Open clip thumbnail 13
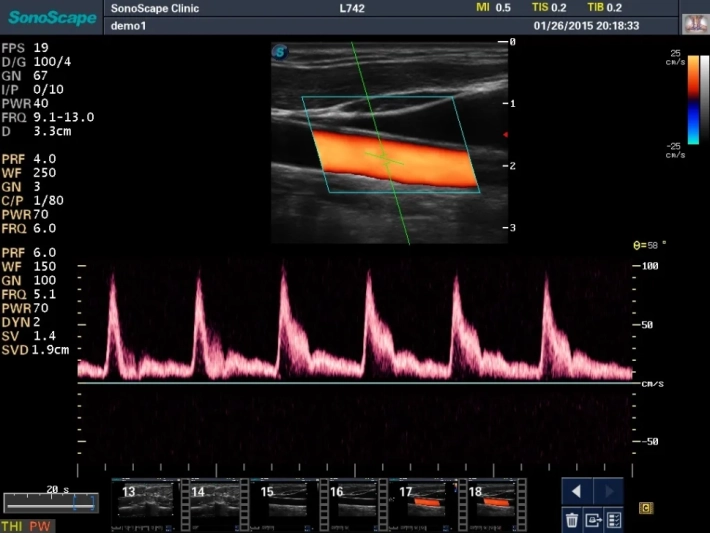This screenshot has width=710, height=533. coord(146,503)
